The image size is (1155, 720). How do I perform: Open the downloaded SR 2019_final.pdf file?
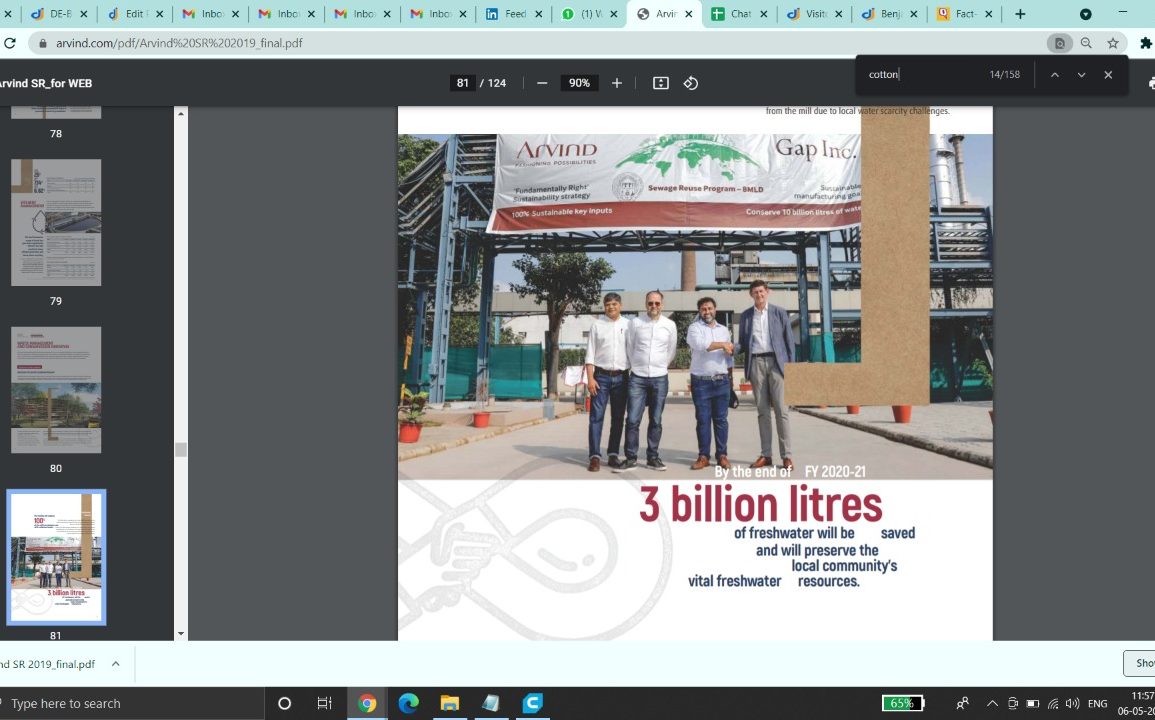tap(47, 664)
